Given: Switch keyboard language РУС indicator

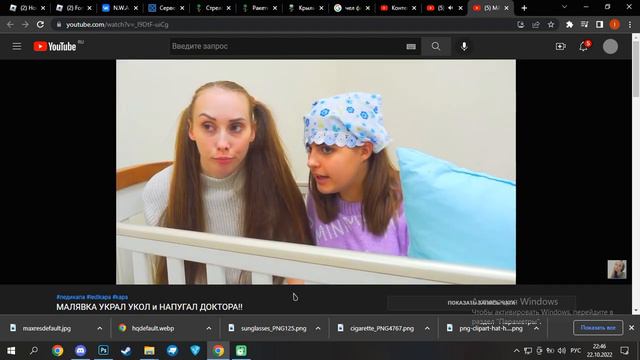Looking at the screenshot, I should pyautogui.click(x=576, y=351).
